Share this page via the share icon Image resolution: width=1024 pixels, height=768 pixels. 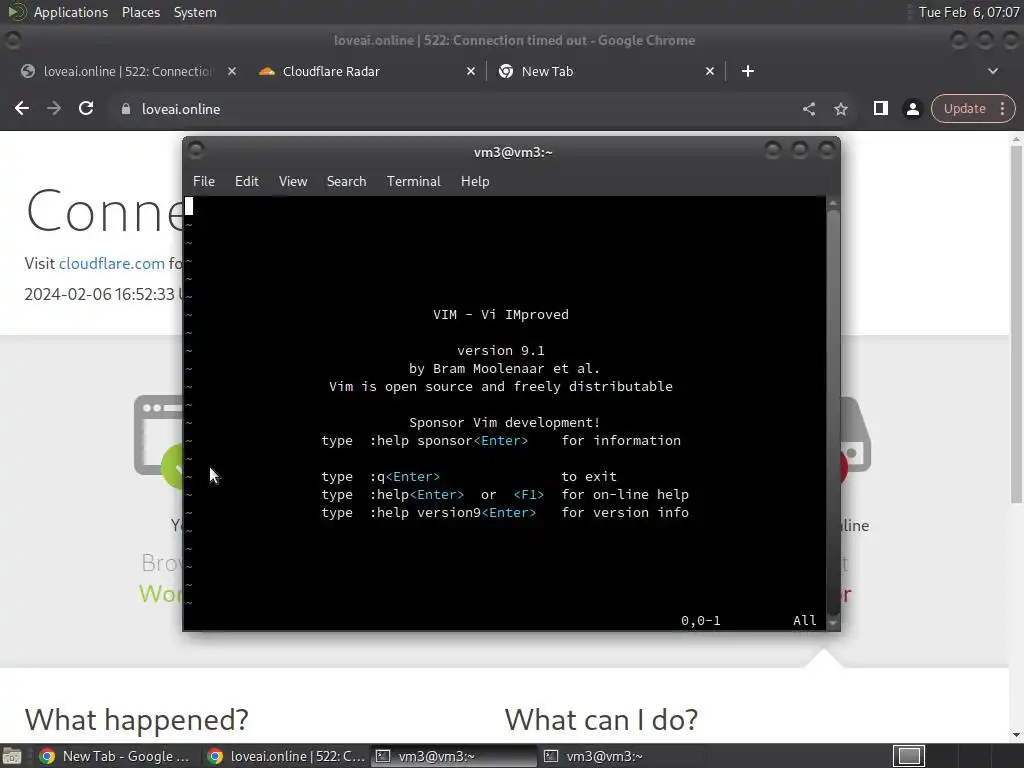(808, 108)
